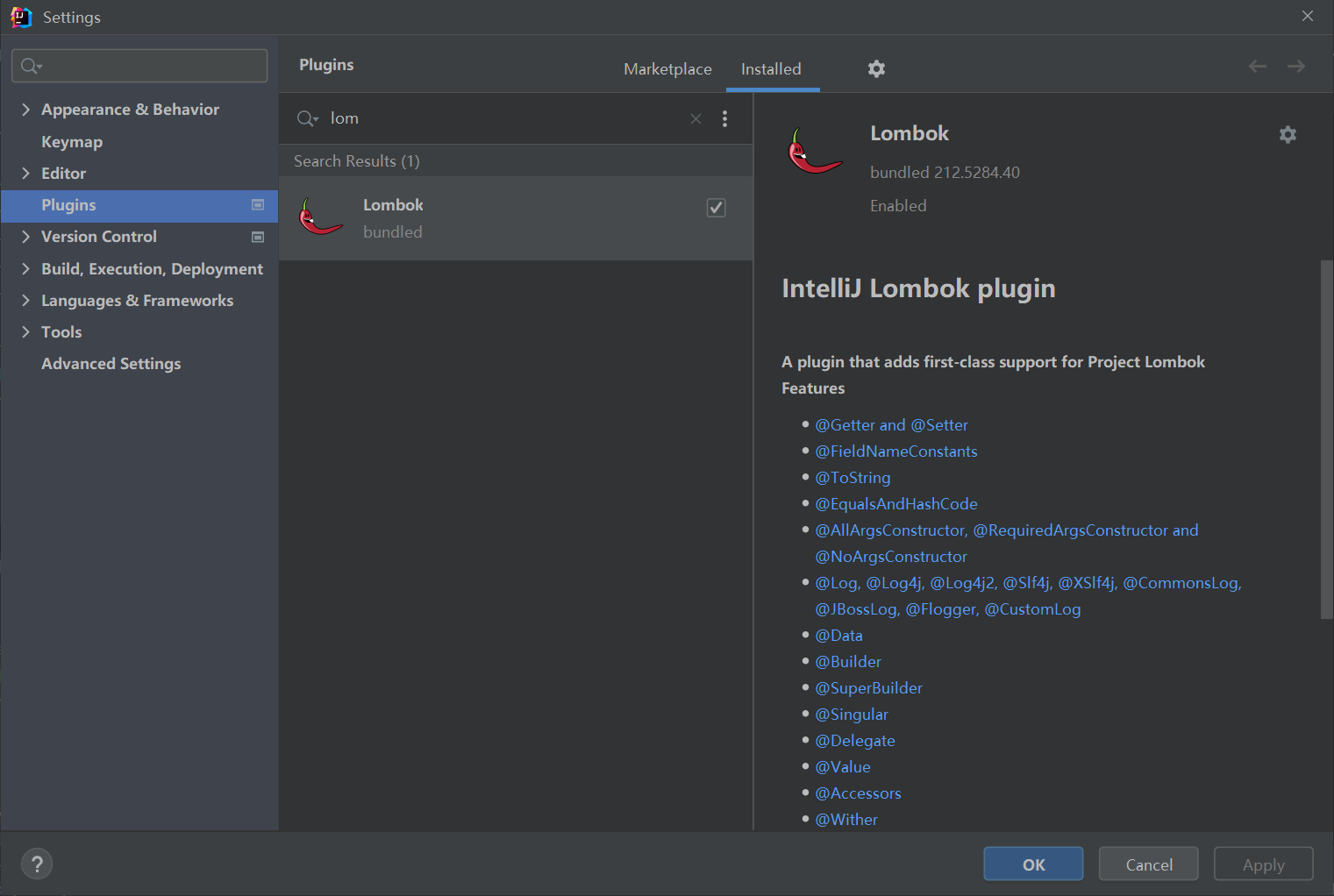Click the 'Enabled' status text
The width and height of the screenshot is (1334, 896).
(x=898, y=205)
